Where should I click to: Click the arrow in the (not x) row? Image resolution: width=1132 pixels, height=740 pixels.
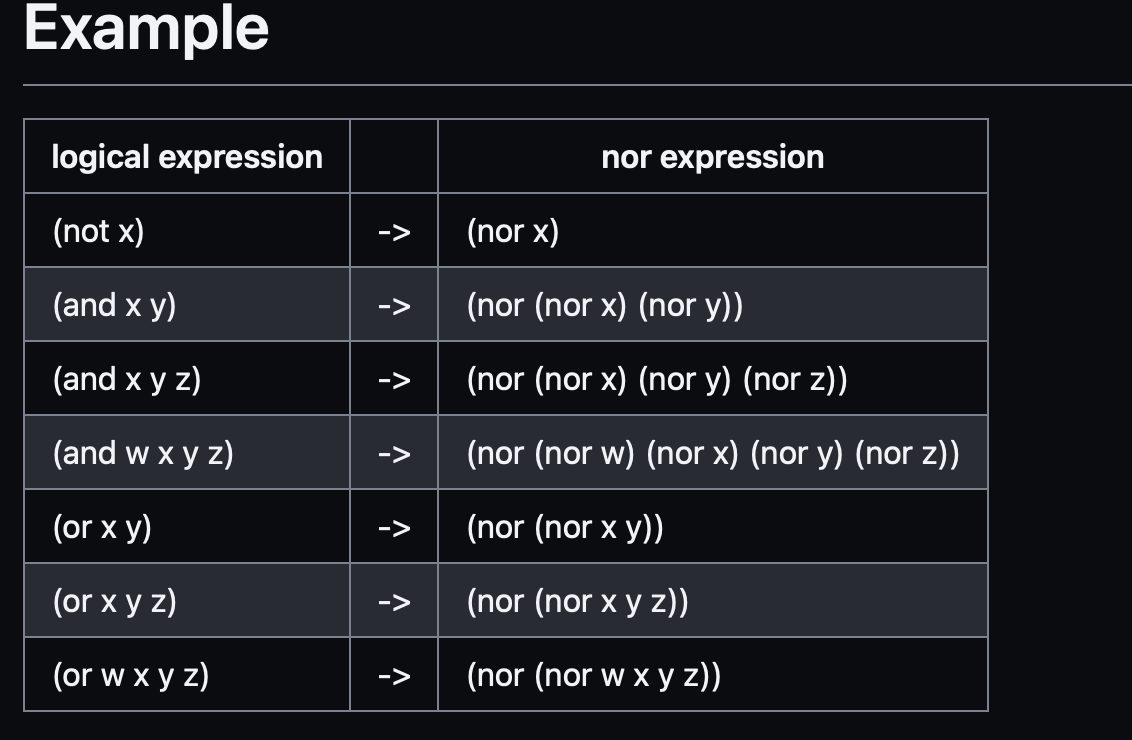(394, 232)
